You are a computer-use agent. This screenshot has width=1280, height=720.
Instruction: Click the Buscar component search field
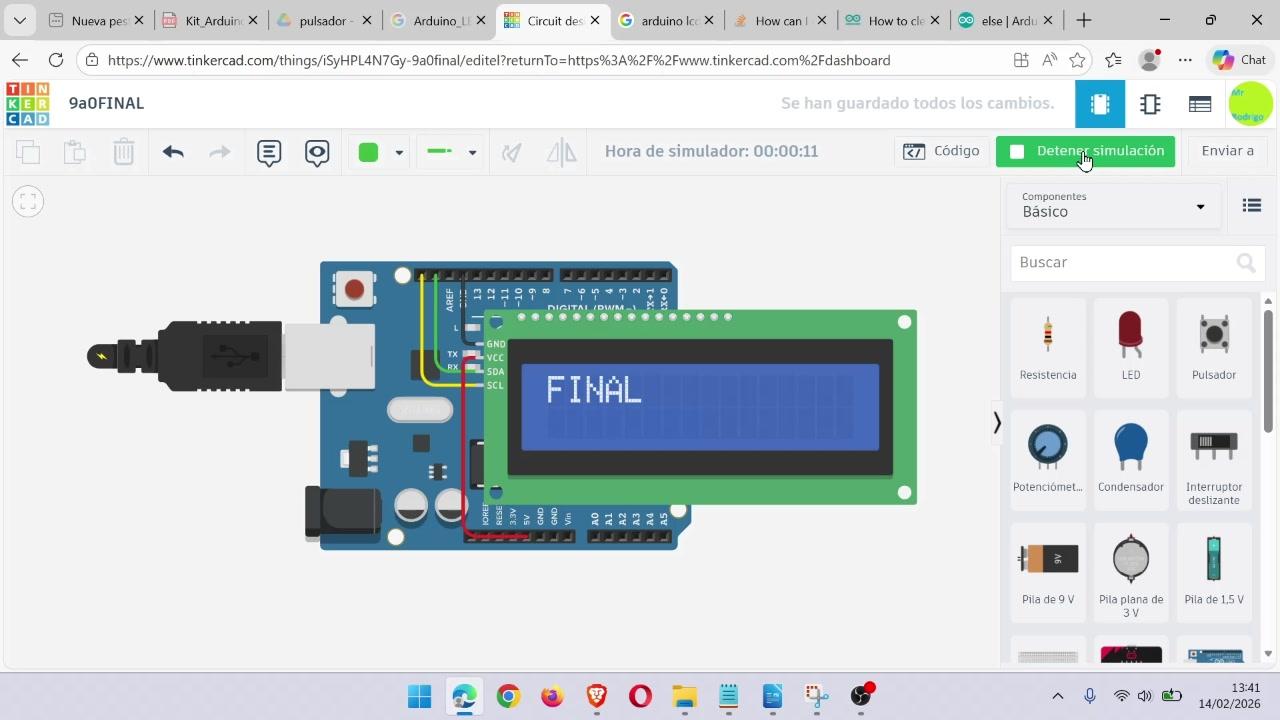1124,262
